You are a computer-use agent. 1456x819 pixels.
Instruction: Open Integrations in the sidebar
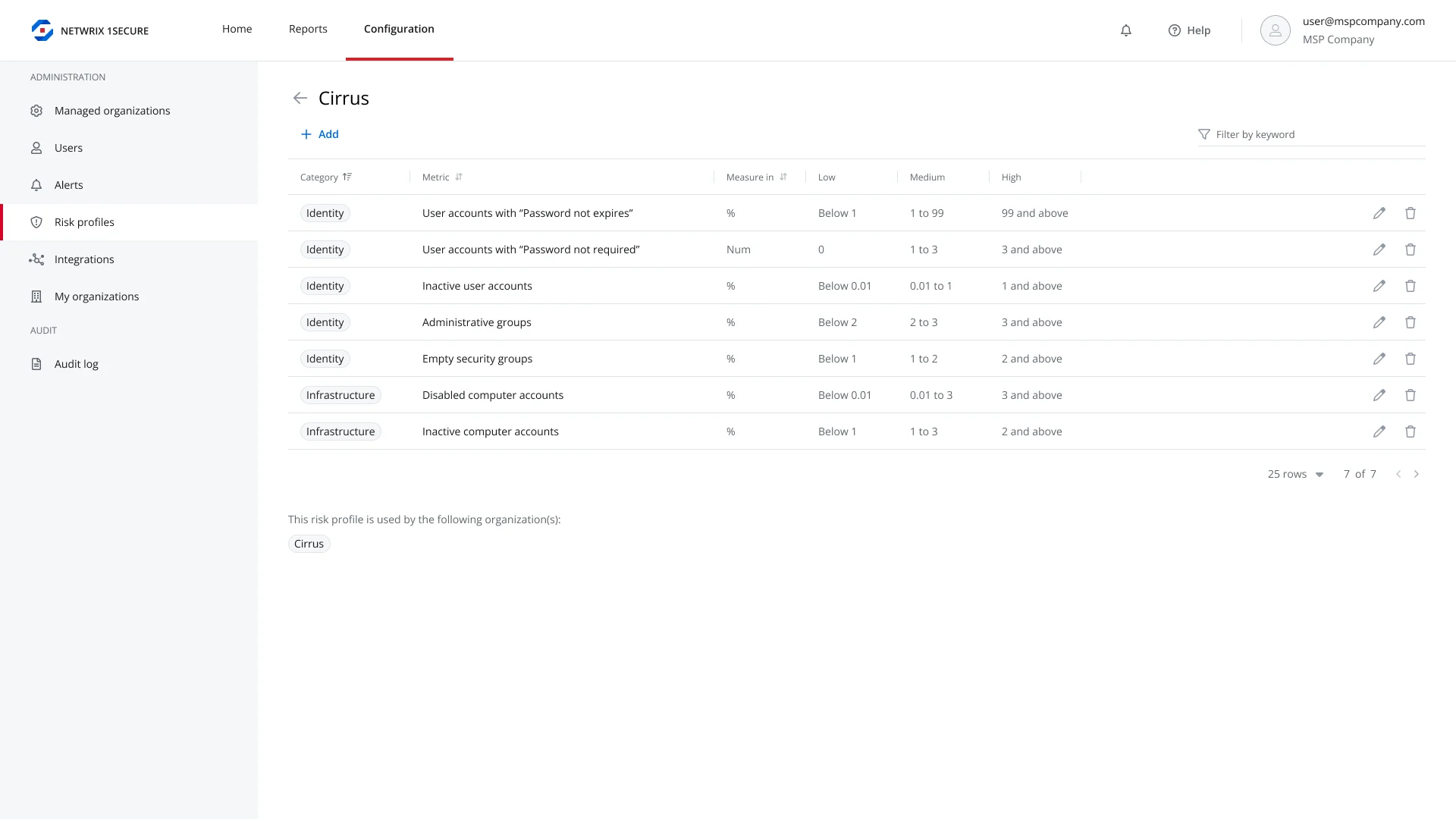coord(129,259)
